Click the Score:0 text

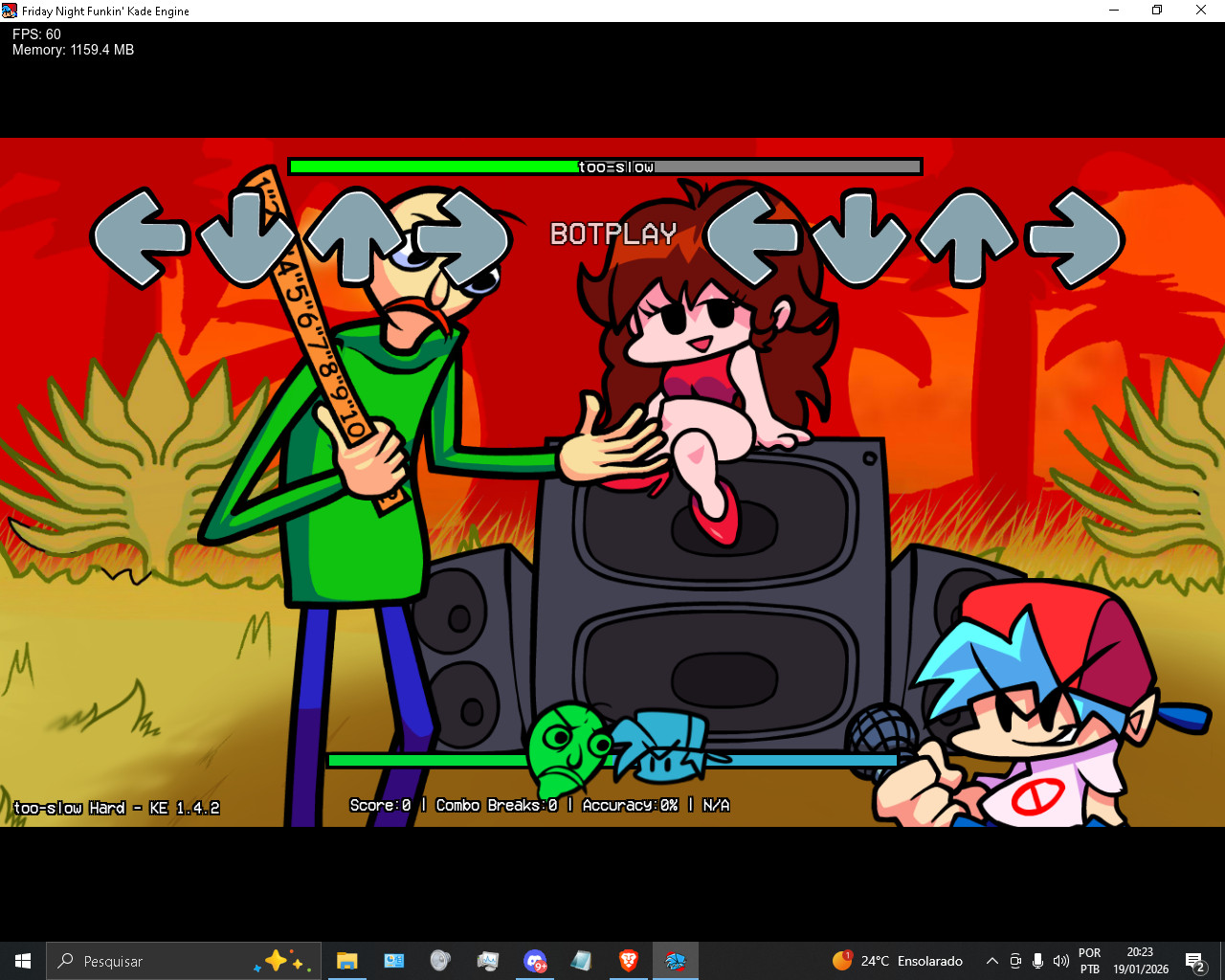[x=380, y=805]
